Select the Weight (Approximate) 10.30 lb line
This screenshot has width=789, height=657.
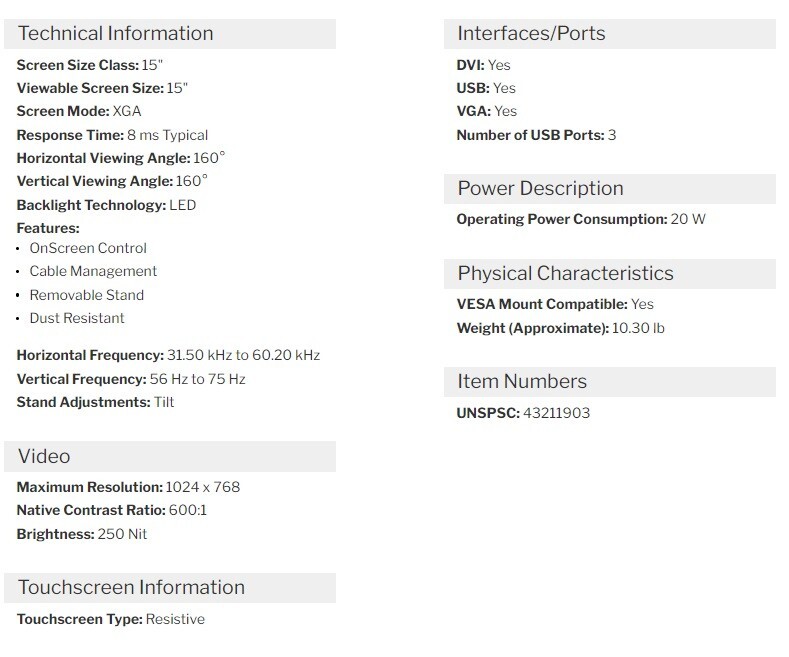pos(561,328)
